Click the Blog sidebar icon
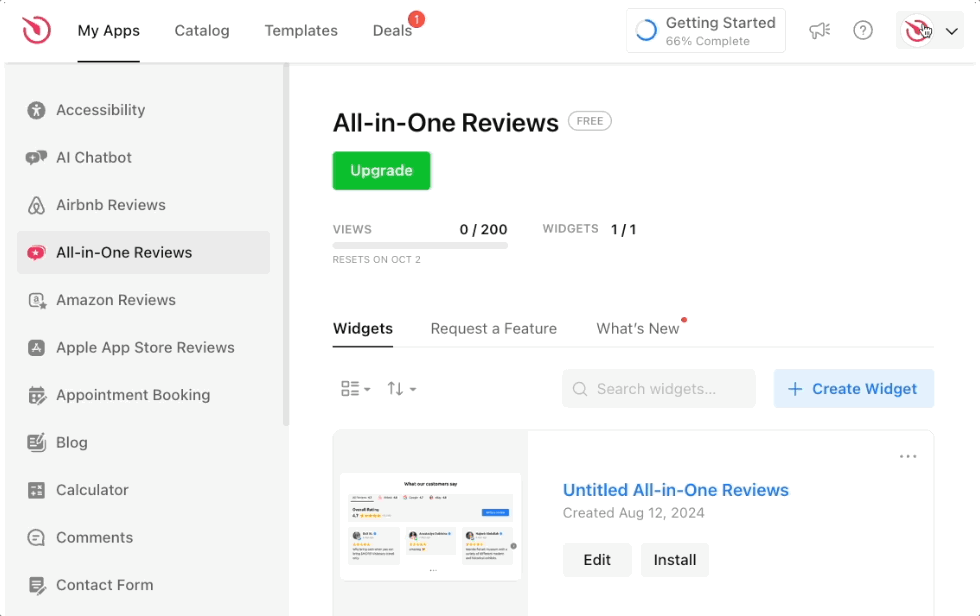The width and height of the screenshot is (980, 616). coord(37,442)
